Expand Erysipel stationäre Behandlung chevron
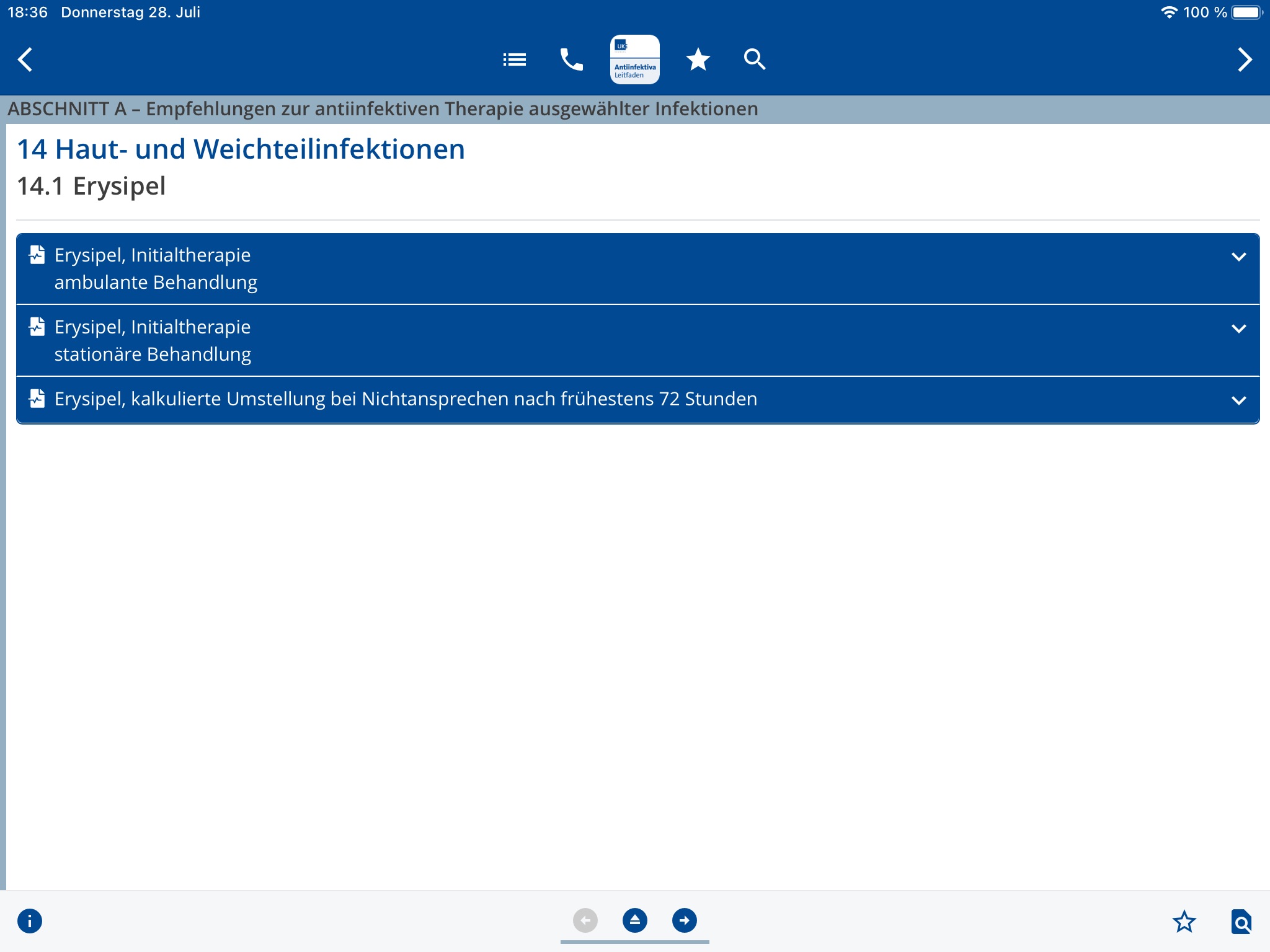The height and width of the screenshot is (952, 1270). tap(1239, 328)
